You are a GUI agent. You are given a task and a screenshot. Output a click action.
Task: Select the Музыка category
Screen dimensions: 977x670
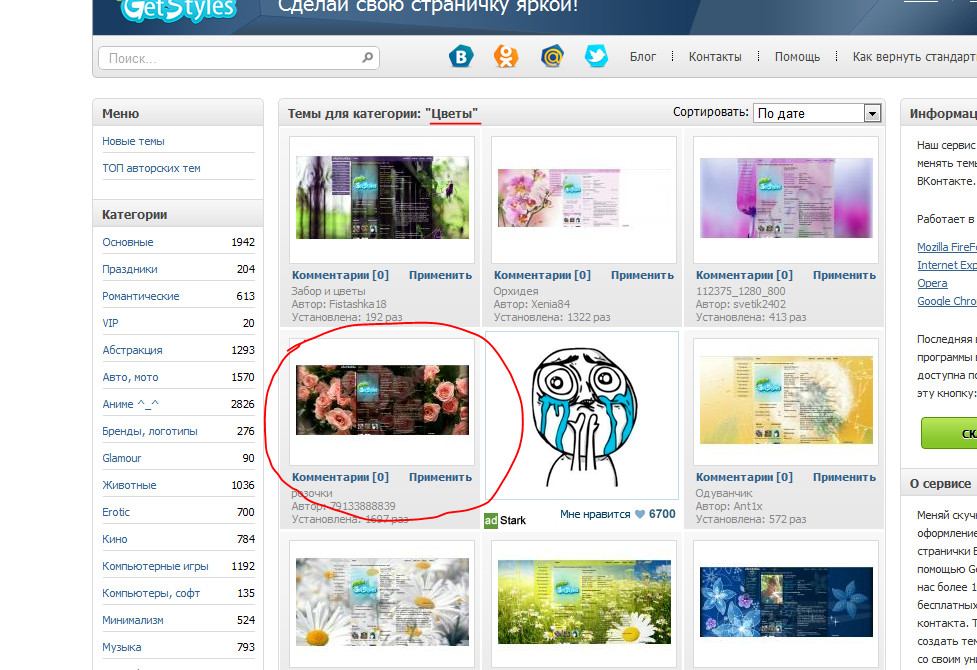click(x=122, y=648)
